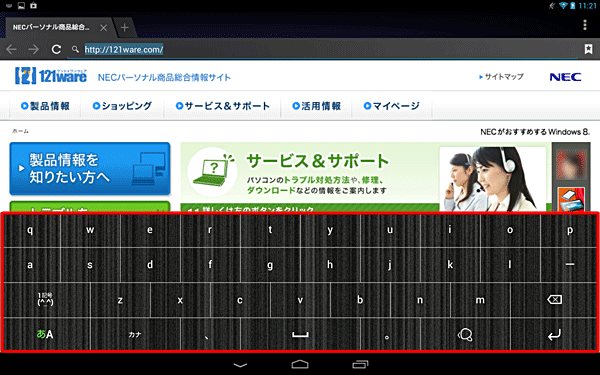Tap the y key
Screen dimensions: 600x375
tap(330, 230)
